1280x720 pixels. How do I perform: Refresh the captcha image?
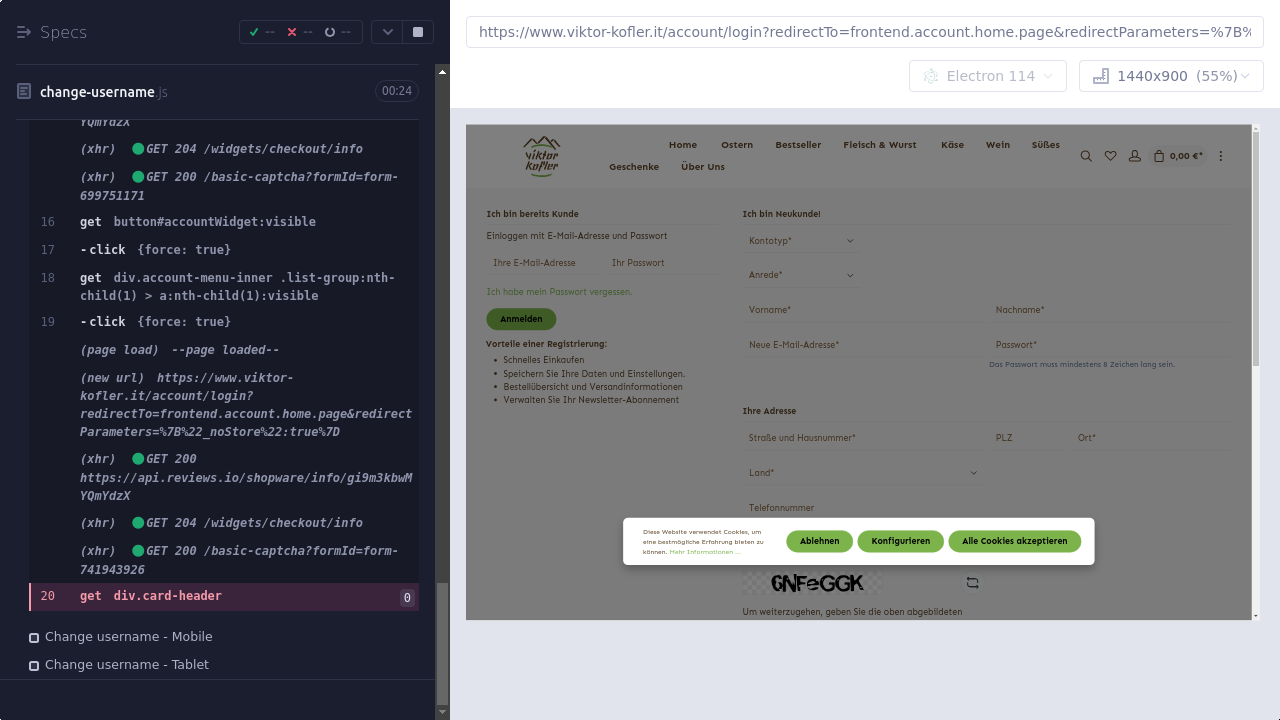[x=972, y=583]
